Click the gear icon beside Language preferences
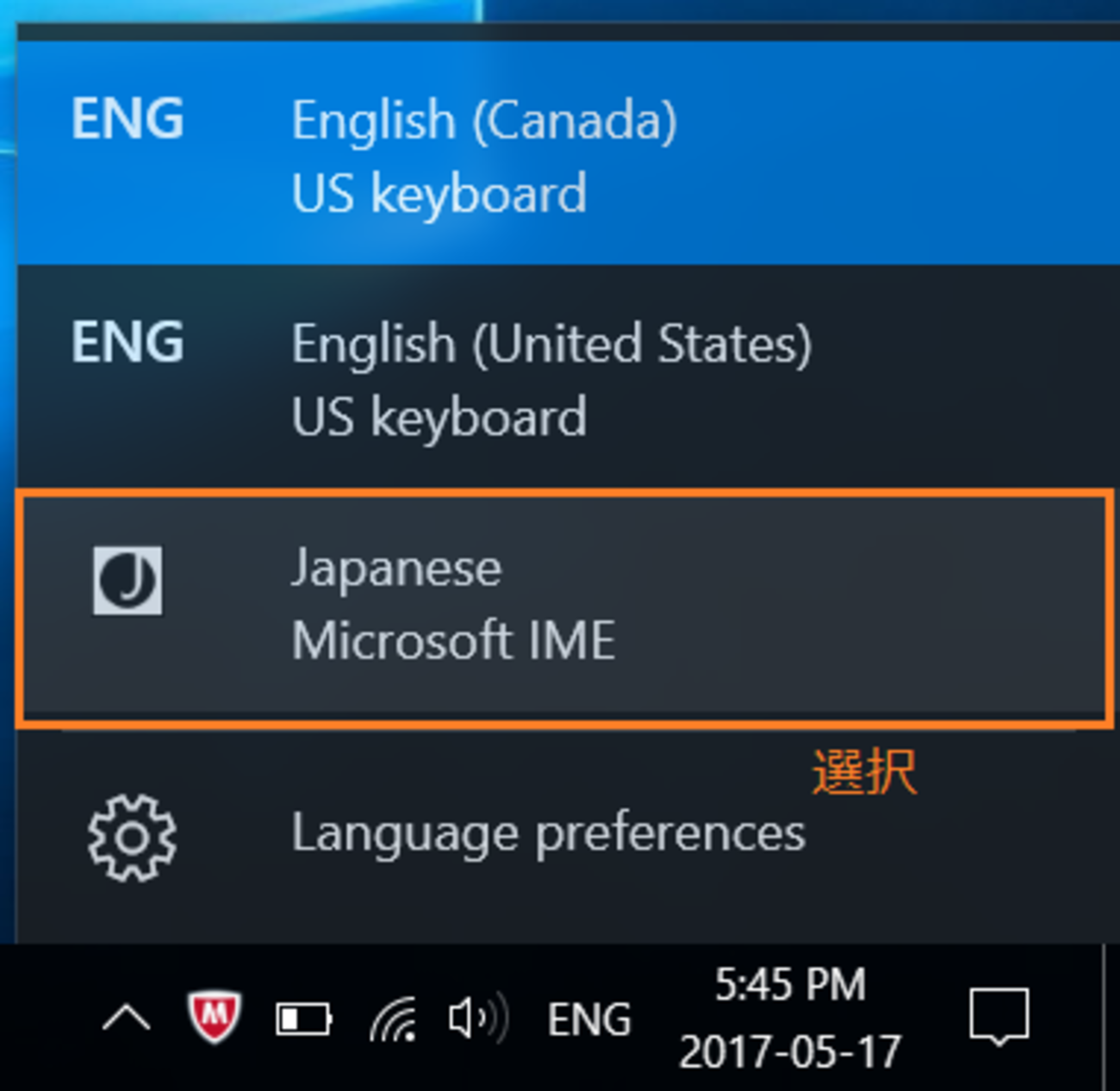The image size is (1120, 1091). [x=132, y=837]
